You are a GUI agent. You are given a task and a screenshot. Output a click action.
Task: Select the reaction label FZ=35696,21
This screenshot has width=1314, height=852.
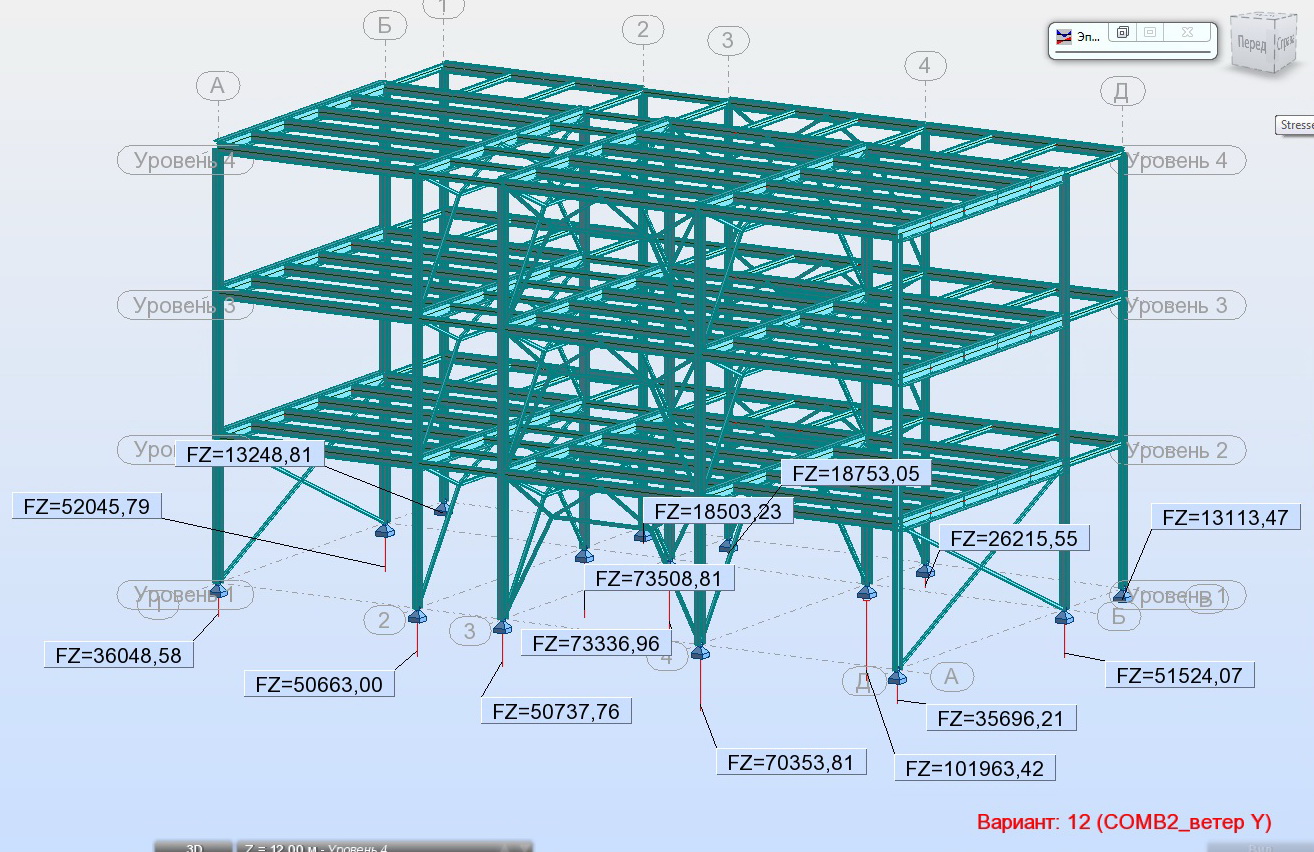point(1002,717)
